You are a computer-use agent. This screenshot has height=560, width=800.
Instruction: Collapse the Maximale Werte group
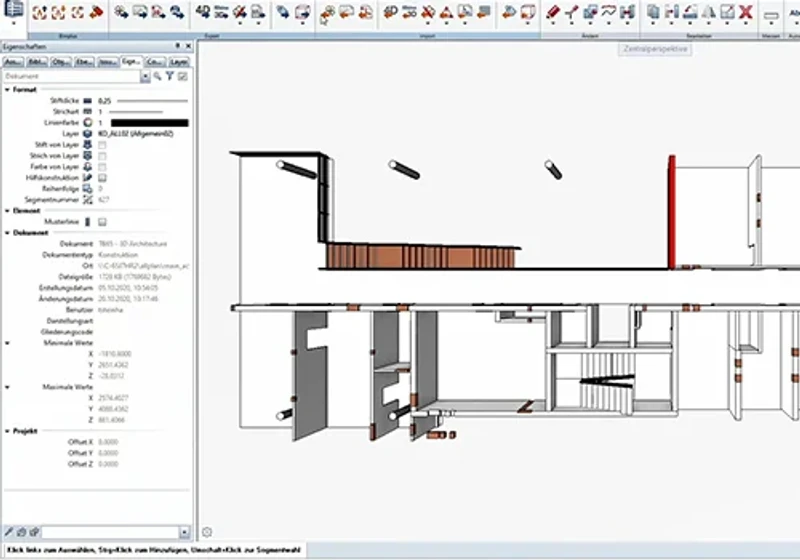[x=7, y=387]
